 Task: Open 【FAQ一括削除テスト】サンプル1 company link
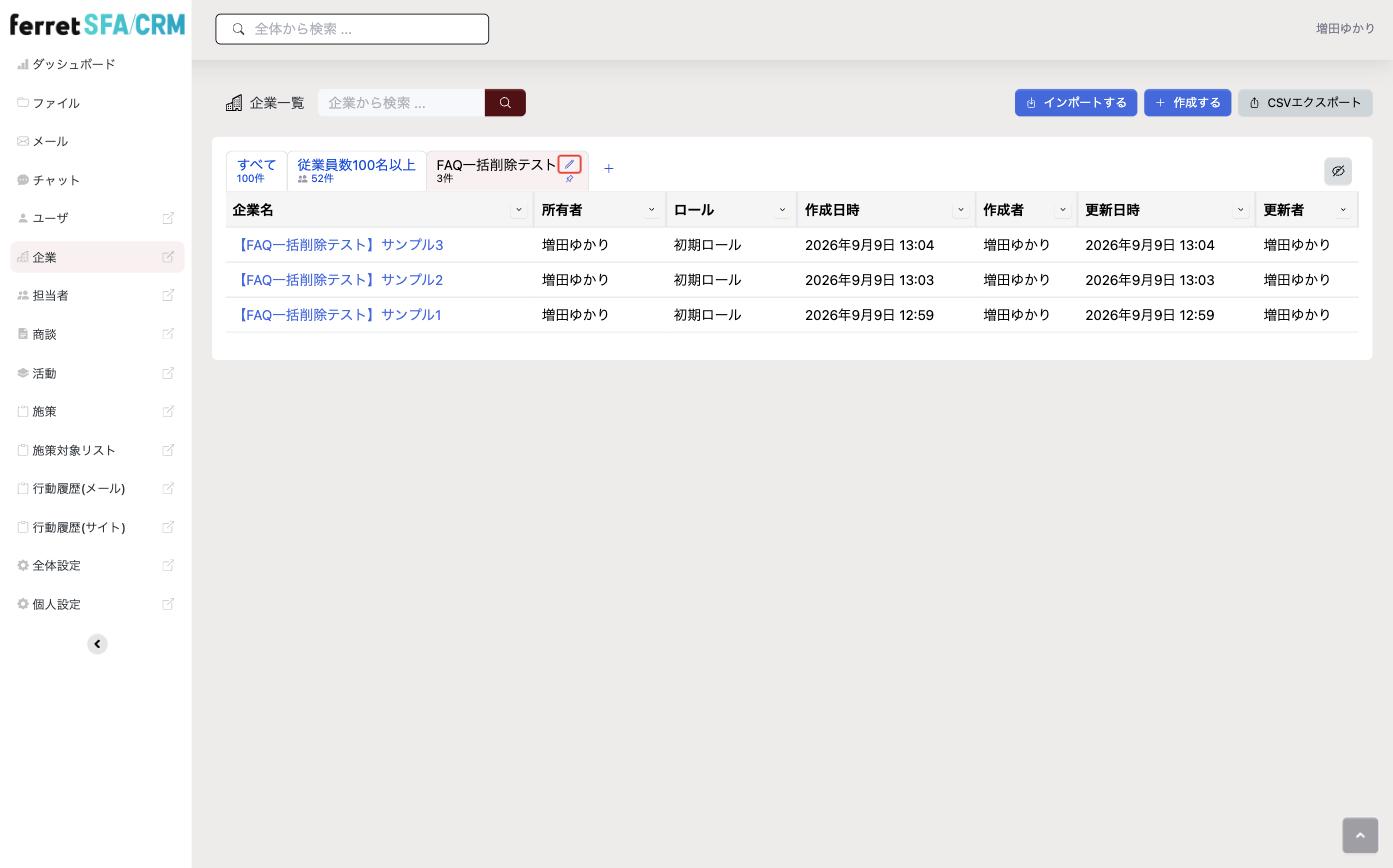[x=337, y=315]
